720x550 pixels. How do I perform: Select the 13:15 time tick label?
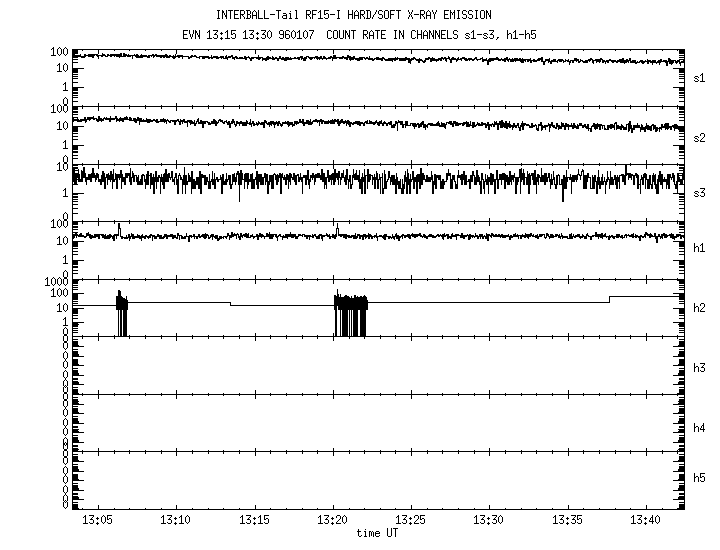point(254,521)
